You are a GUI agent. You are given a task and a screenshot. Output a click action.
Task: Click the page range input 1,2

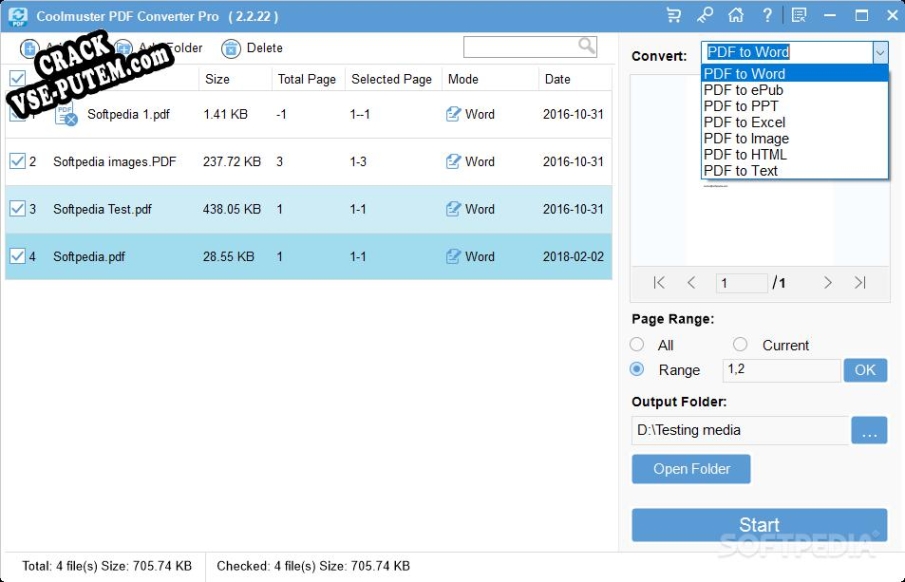[781, 370]
